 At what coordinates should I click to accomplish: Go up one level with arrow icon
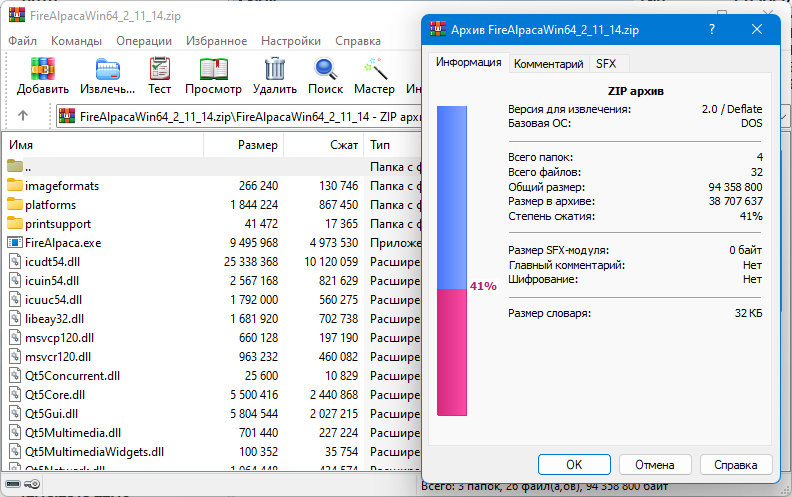tap(23, 116)
